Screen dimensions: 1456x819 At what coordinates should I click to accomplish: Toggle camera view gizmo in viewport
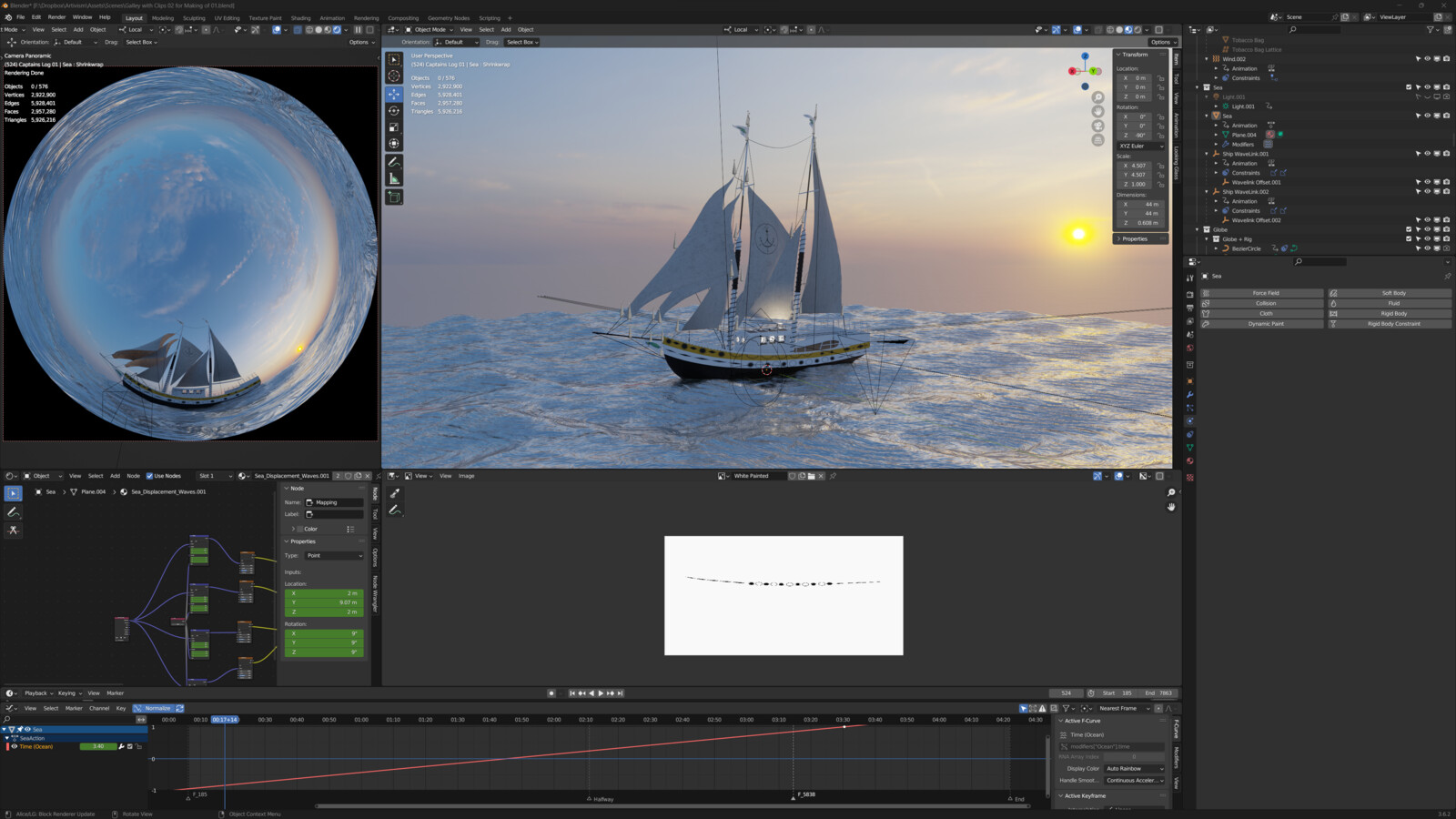tap(1097, 126)
